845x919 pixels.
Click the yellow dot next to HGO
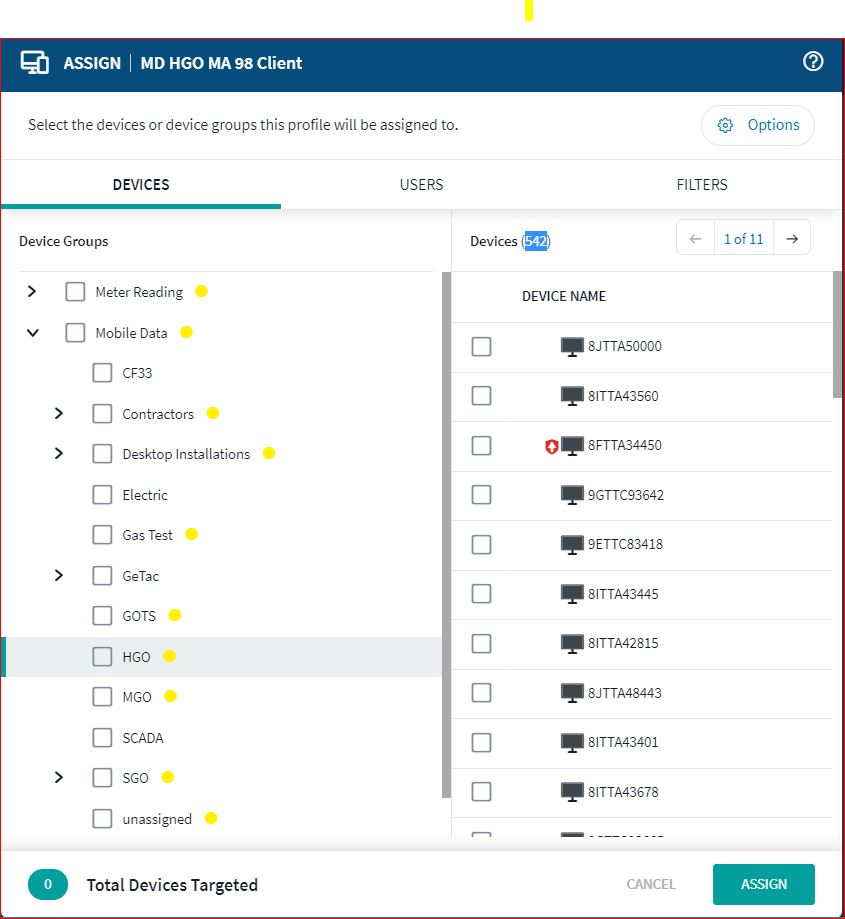coord(169,656)
